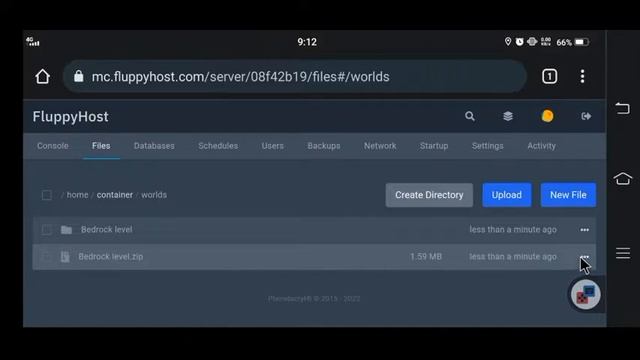
Task: Toggle the select-all files checkbox
Action: 47,195
